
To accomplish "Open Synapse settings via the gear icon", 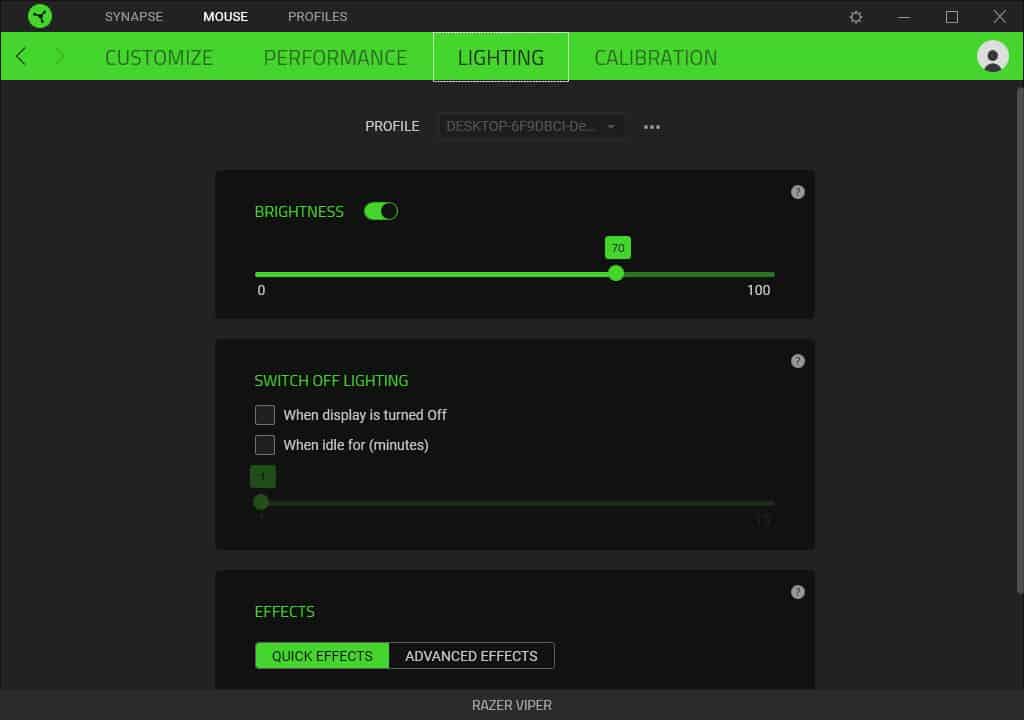I will tap(855, 16).
